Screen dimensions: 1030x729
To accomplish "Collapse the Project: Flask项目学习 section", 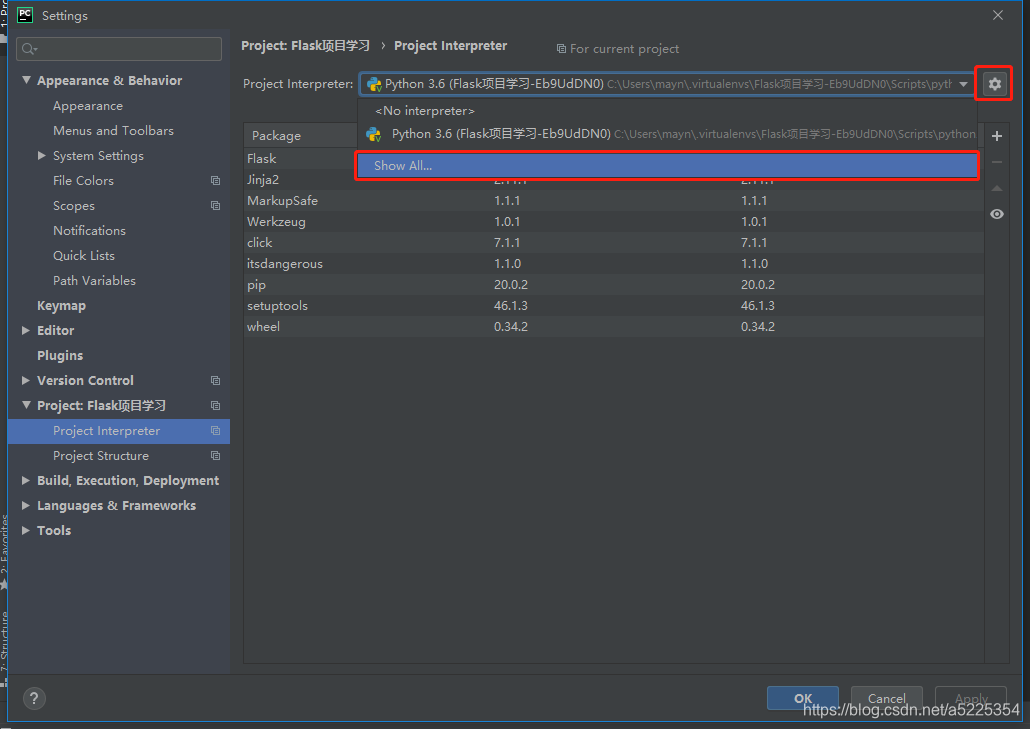I will click(26, 405).
